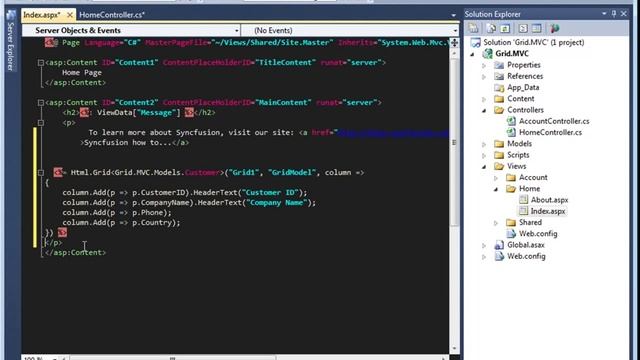Click the editor vertical scrollbar thumb
The image size is (640, 360).
tap(454, 143)
